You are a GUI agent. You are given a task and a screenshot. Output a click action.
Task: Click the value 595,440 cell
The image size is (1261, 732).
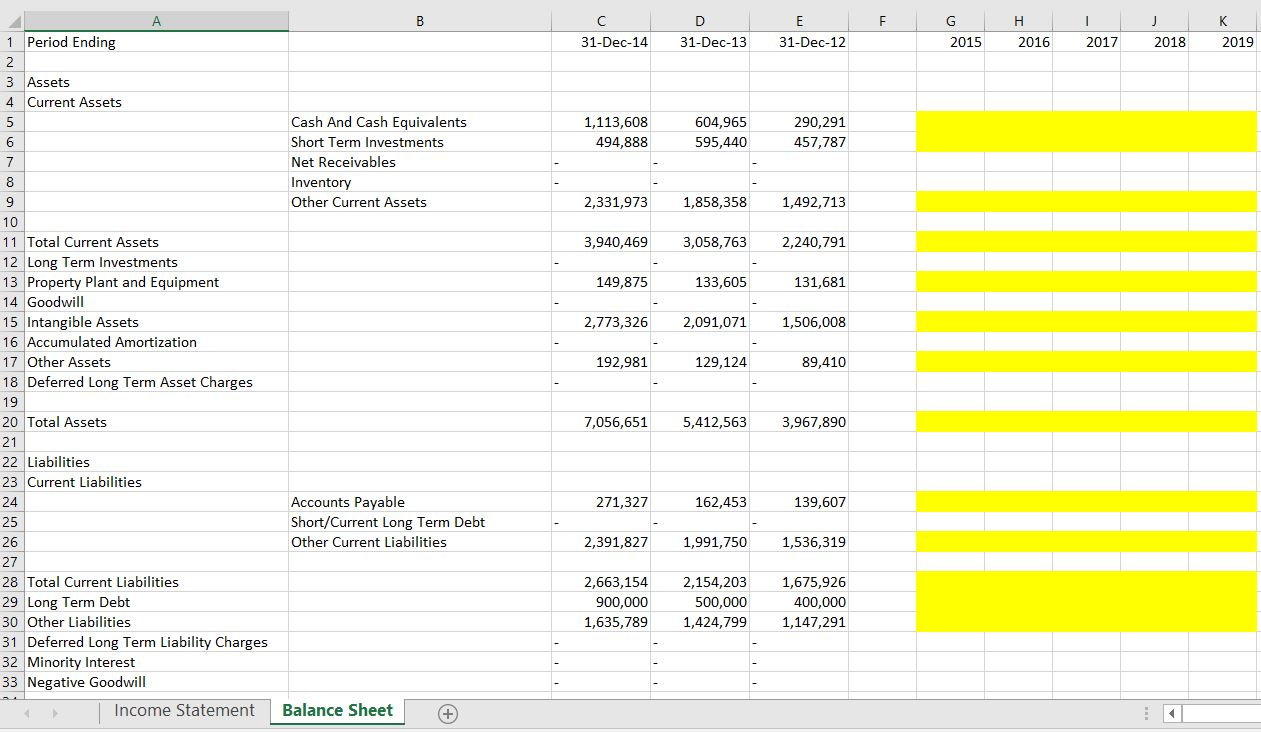pos(700,142)
